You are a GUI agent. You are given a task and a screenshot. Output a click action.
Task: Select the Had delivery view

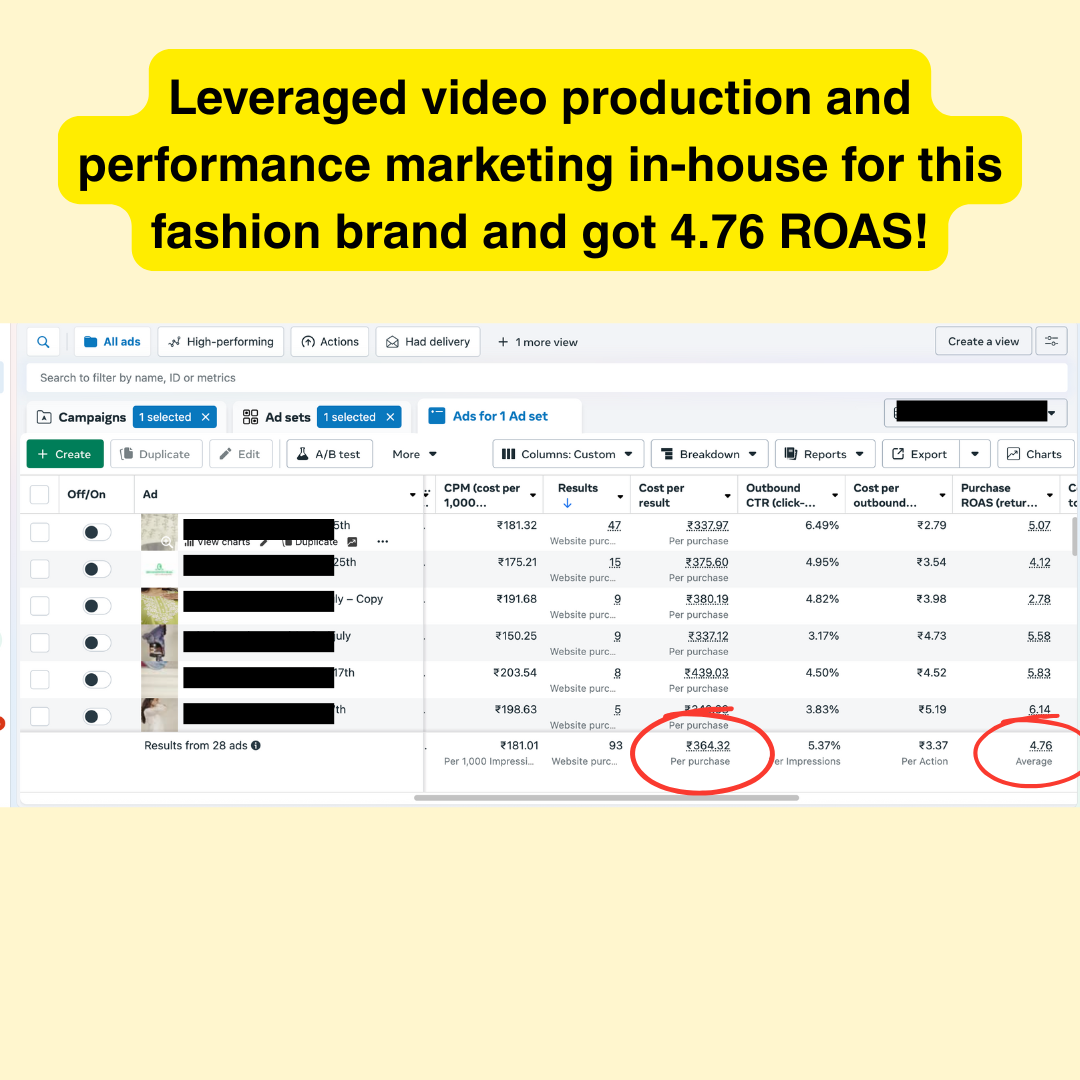(x=428, y=342)
